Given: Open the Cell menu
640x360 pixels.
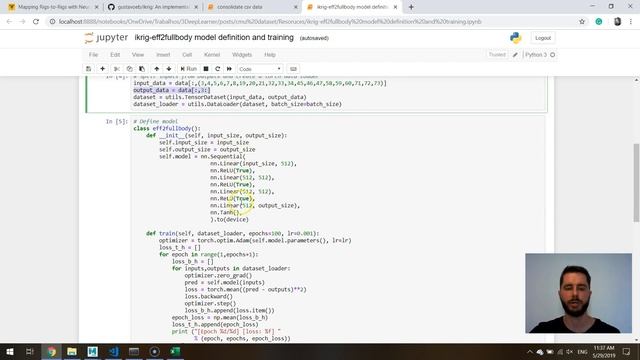Looking at the screenshot, I should click(187, 55).
